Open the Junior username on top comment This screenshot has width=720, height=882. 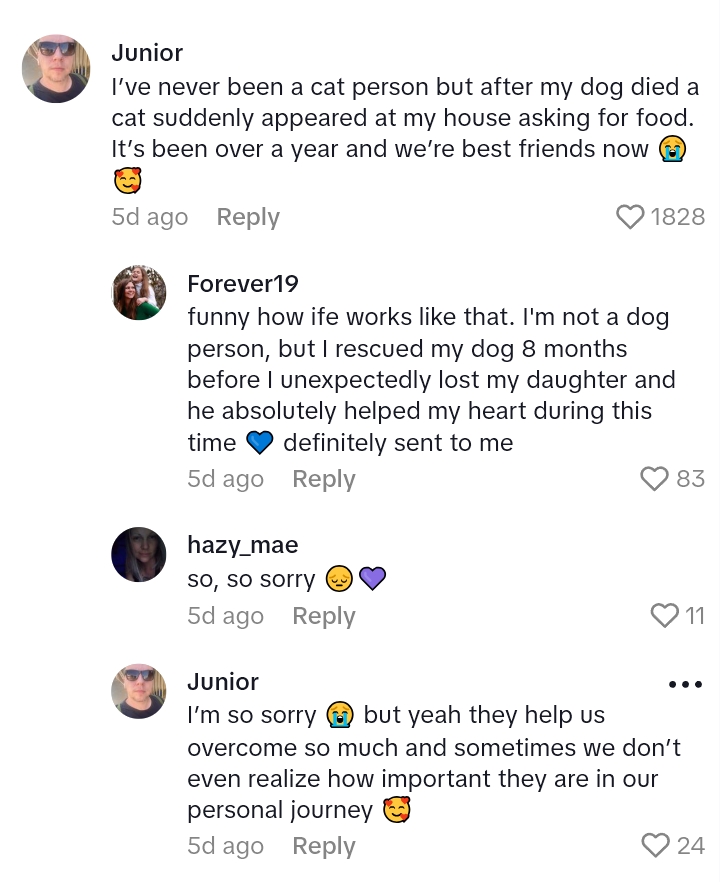pyautogui.click(x=147, y=53)
